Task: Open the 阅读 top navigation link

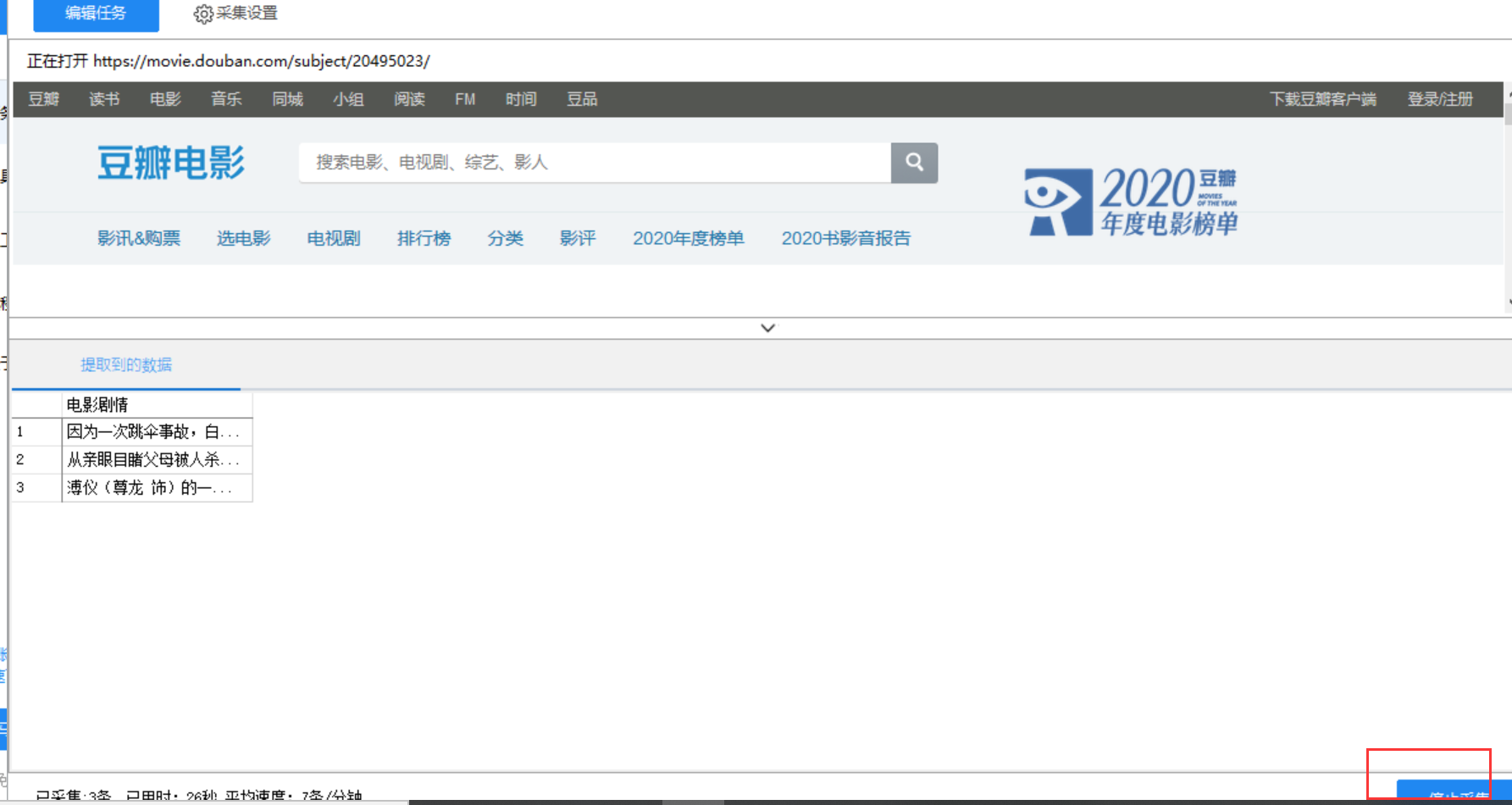Action: click(409, 99)
